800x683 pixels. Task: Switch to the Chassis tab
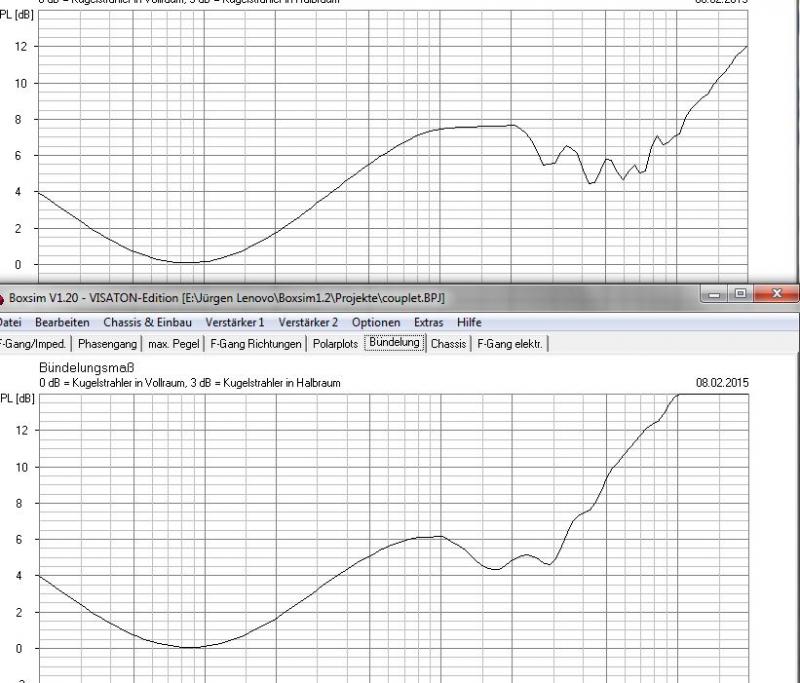[x=448, y=344]
